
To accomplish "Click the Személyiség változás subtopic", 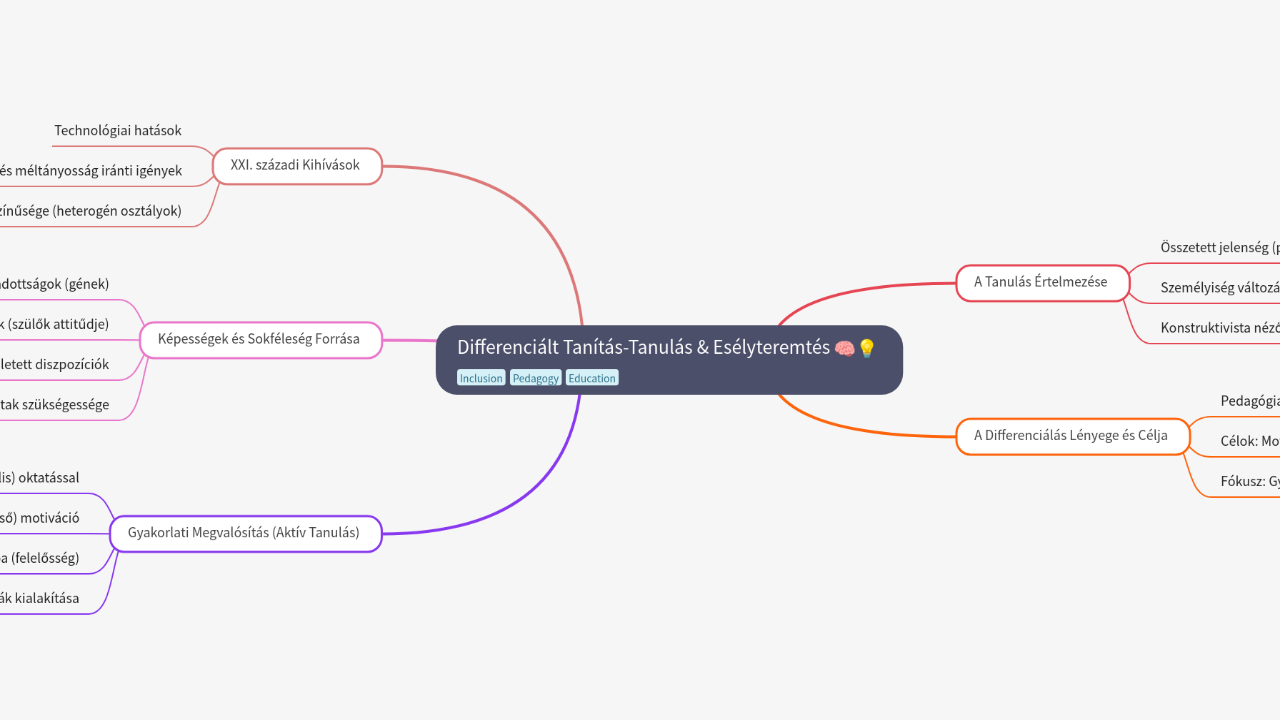I will coord(1220,288).
